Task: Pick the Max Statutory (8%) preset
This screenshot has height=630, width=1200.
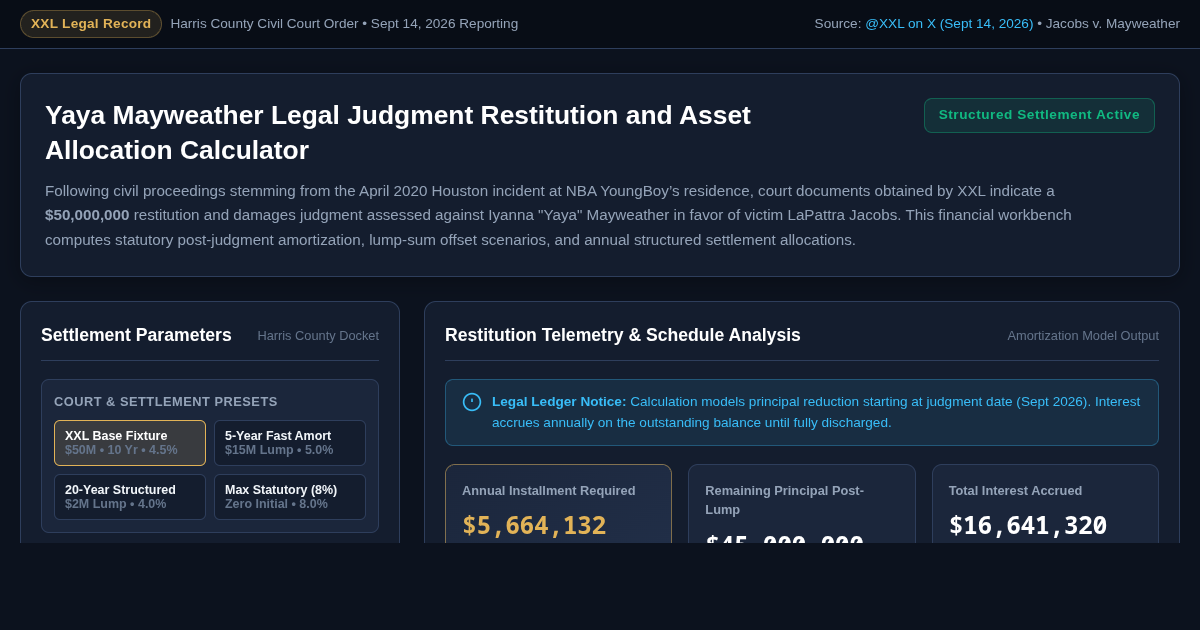Action: [290, 497]
